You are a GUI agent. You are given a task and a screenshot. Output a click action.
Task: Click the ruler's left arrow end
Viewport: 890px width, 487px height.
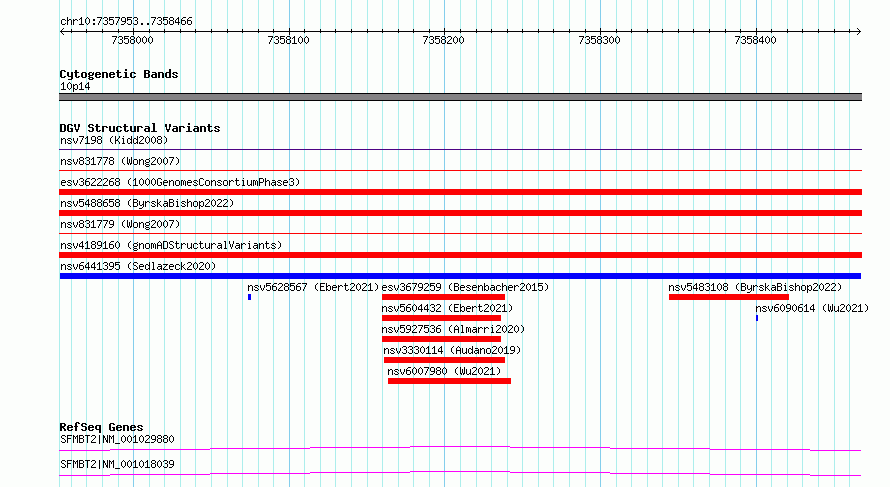(x=62, y=32)
